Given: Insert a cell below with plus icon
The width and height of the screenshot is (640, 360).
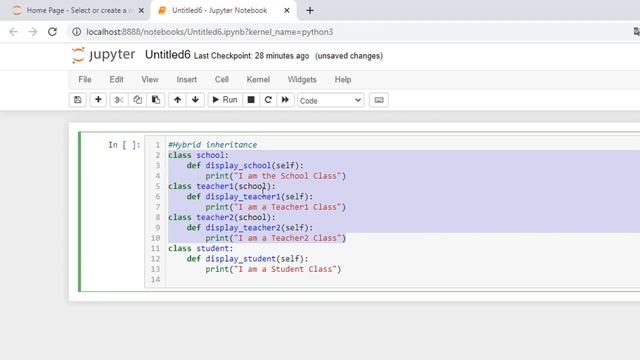Looking at the screenshot, I should point(98,100).
